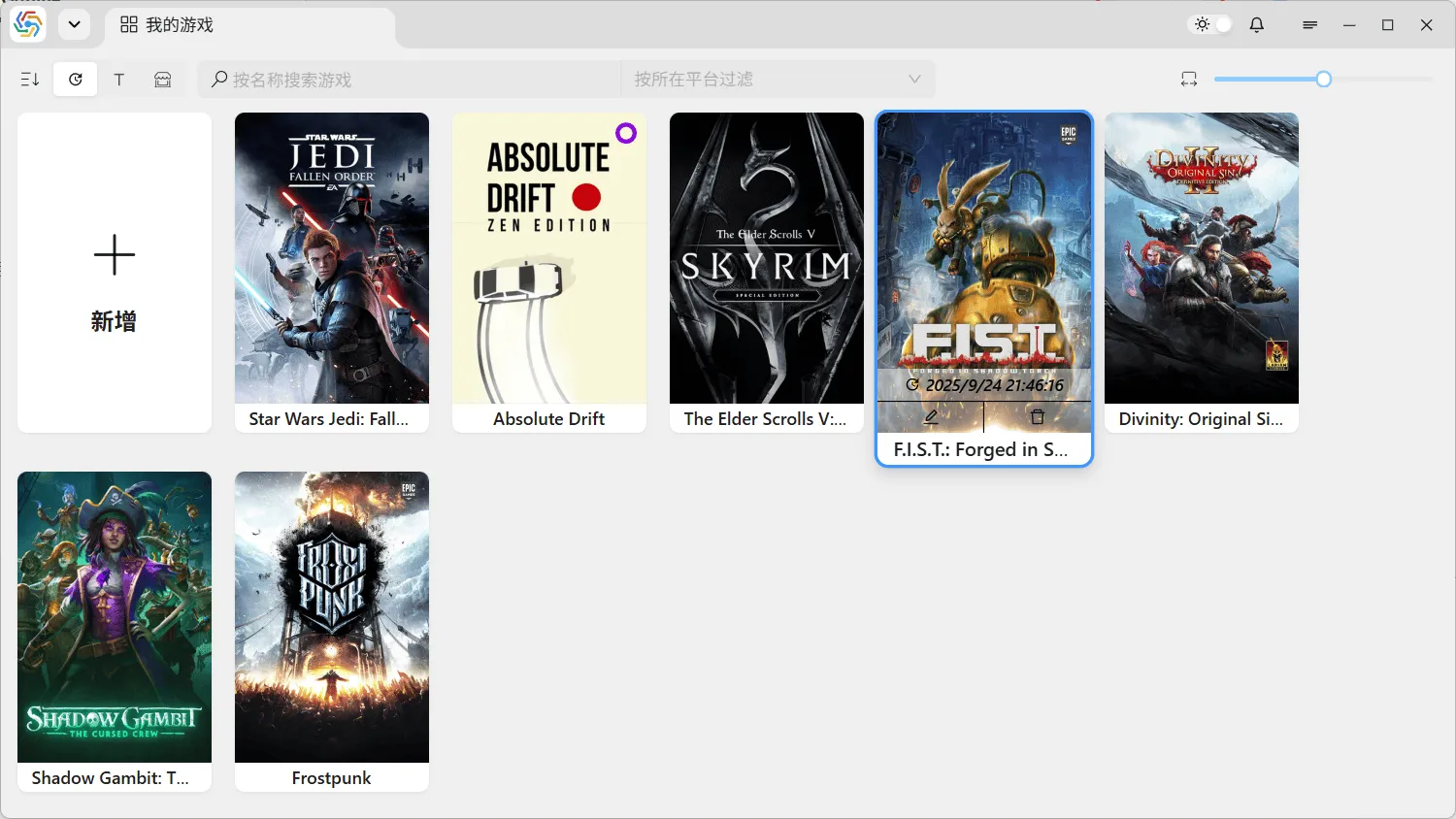This screenshot has width=1456, height=819.
Task: Select the Frostpunk game cover
Action: [x=332, y=617]
